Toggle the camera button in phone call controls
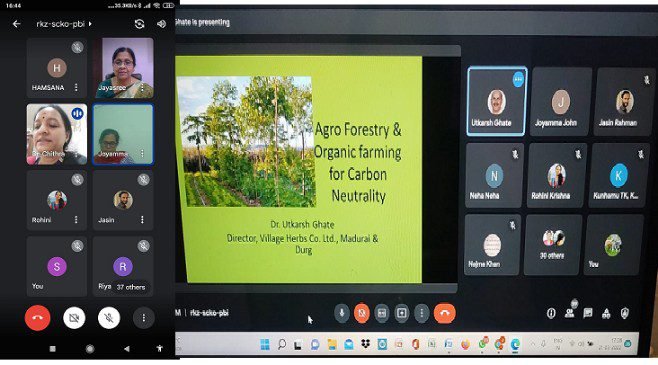 click(74, 318)
